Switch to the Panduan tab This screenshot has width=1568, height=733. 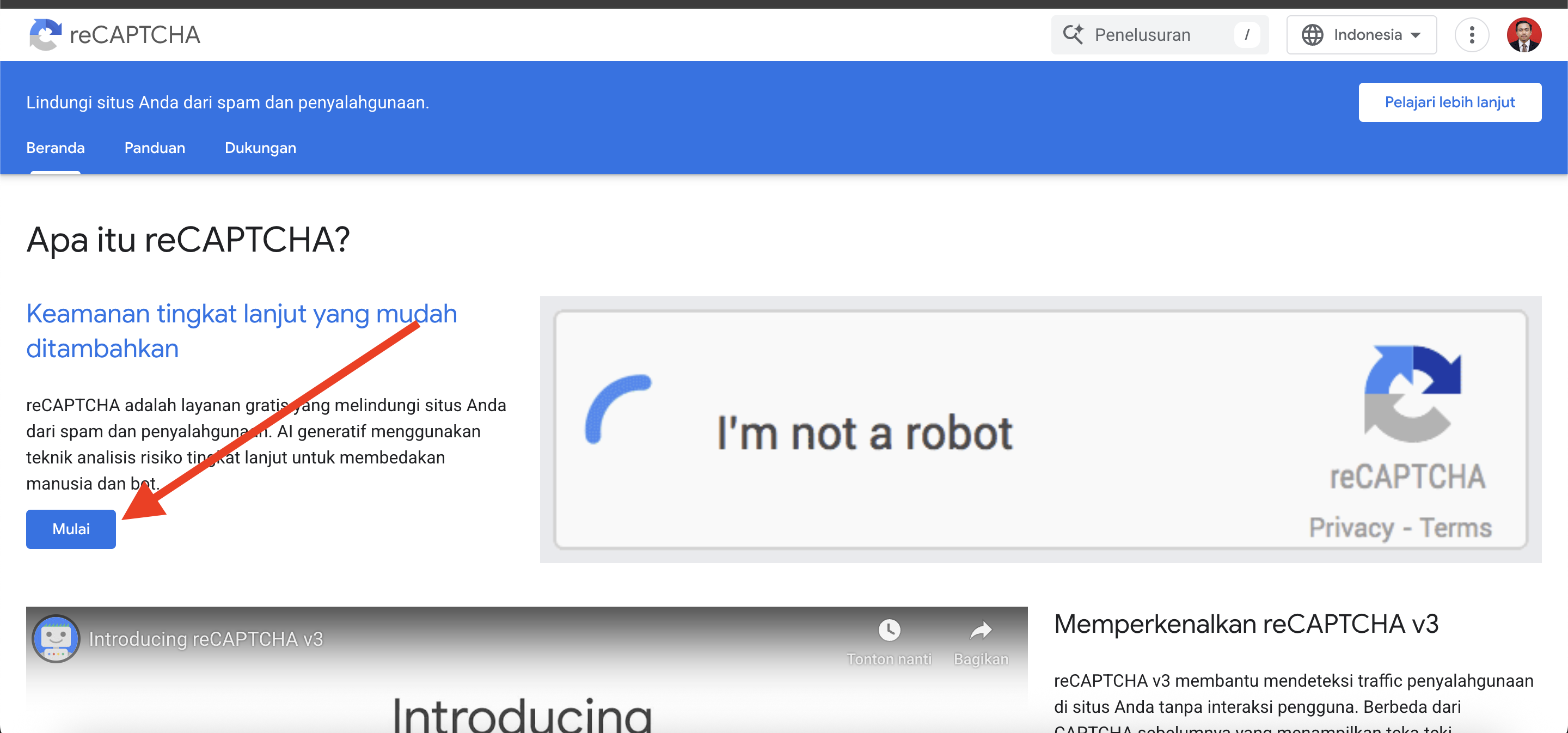tap(155, 148)
